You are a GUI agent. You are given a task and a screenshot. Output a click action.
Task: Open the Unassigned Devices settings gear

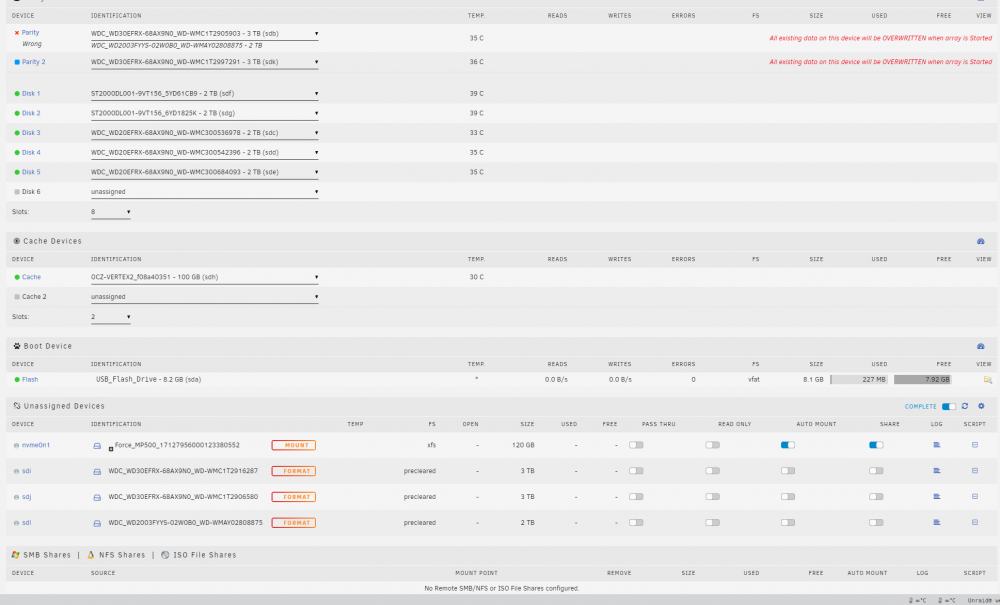[982, 406]
